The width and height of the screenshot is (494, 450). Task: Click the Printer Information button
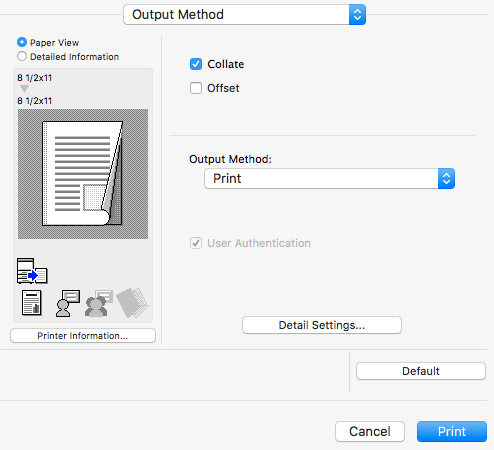(x=83, y=336)
